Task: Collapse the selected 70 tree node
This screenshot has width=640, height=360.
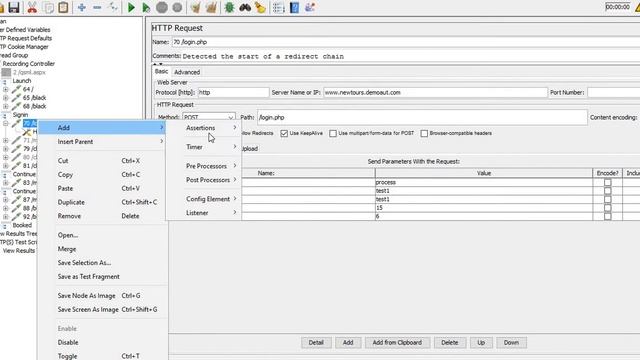Action: pyautogui.click(x=5, y=123)
